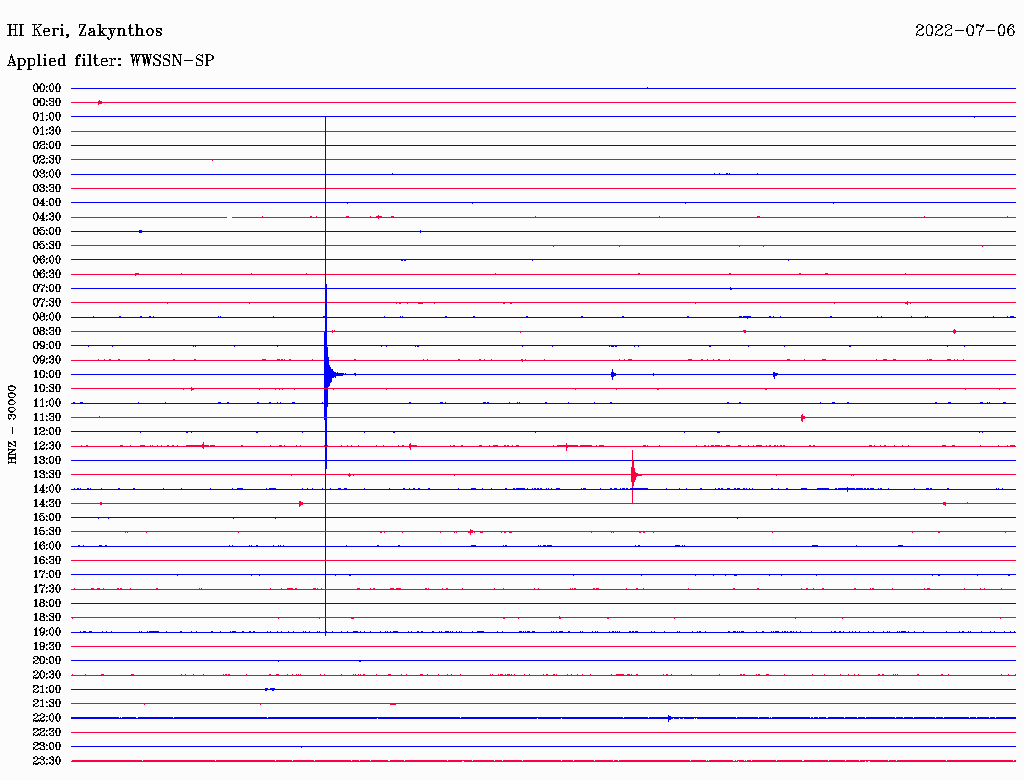Click the 17:30 time label
This screenshot has width=1024, height=780.
coord(47,589)
